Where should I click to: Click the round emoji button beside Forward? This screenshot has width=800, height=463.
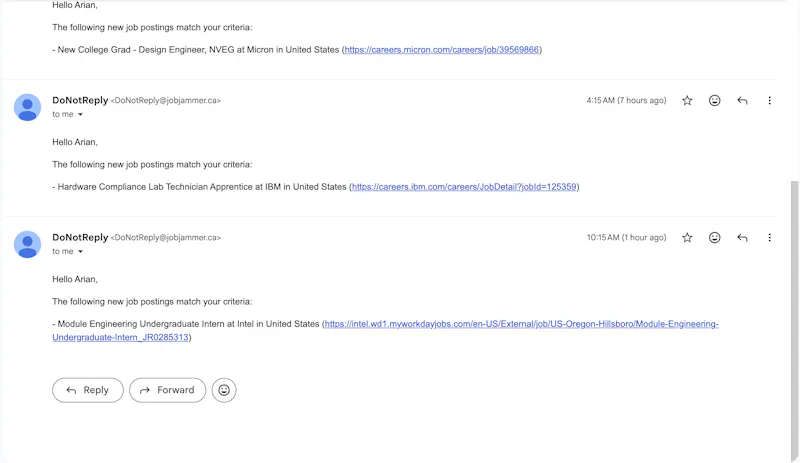click(x=224, y=390)
